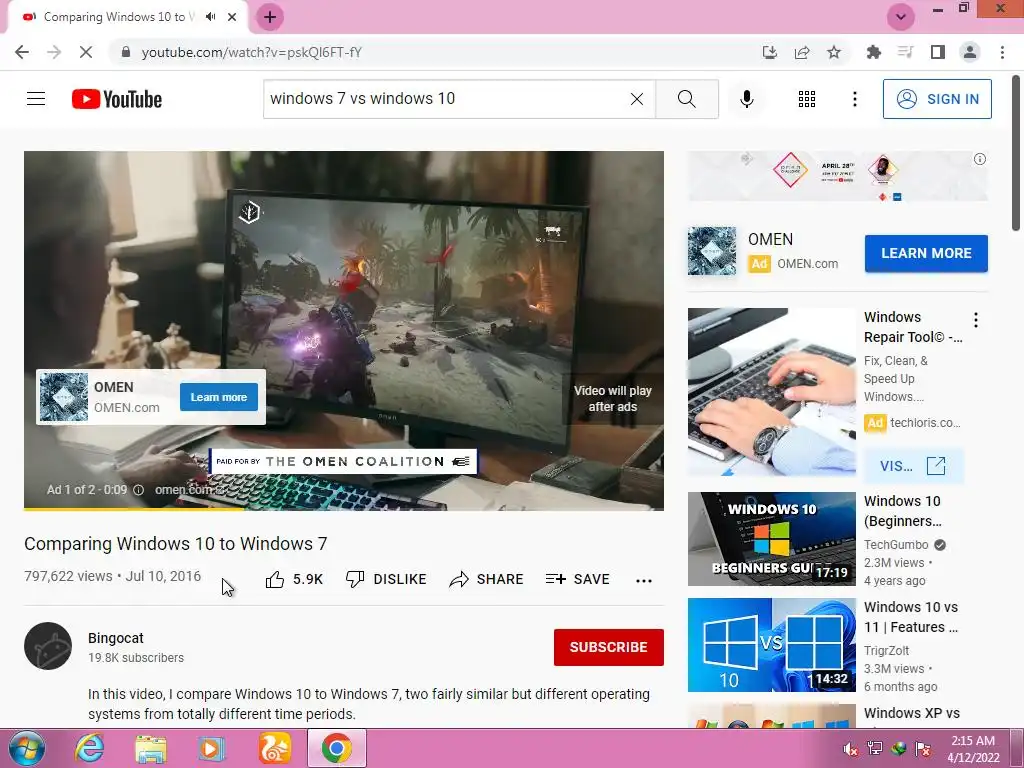Open UC Browser from taskbar
The width and height of the screenshot is (1024, 768).
coord(274,748)
